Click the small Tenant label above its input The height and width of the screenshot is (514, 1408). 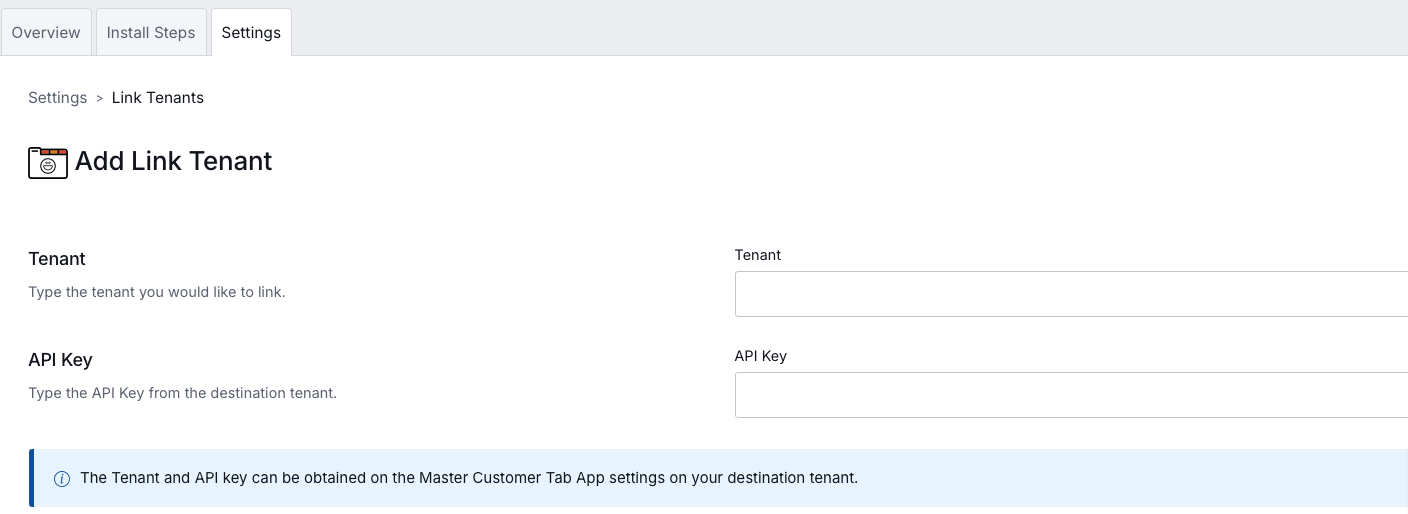(x=757, y=255)
